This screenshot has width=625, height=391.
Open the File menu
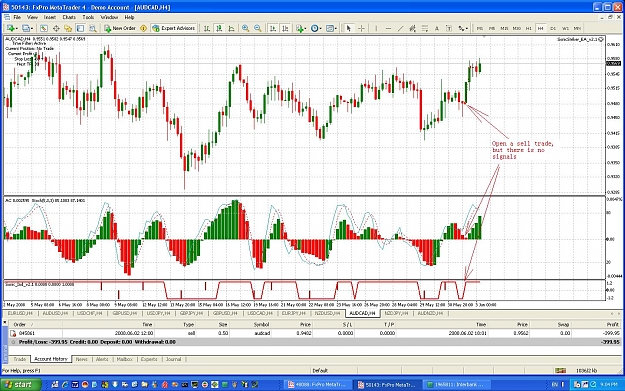pos(17,17)
